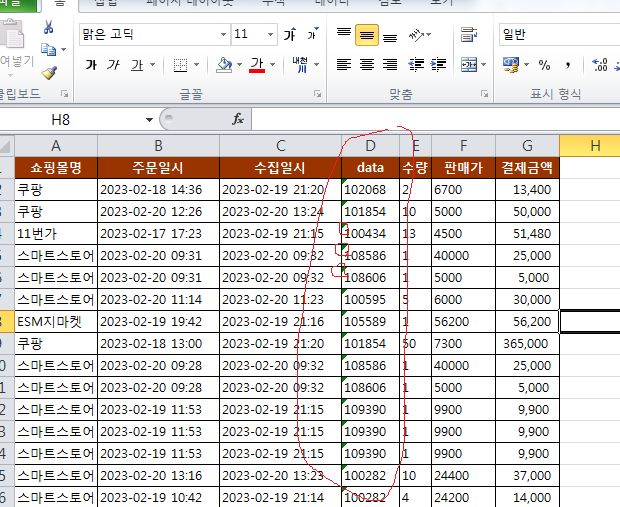Center text horizontally

pyautogui.click(x=367, y=64)
